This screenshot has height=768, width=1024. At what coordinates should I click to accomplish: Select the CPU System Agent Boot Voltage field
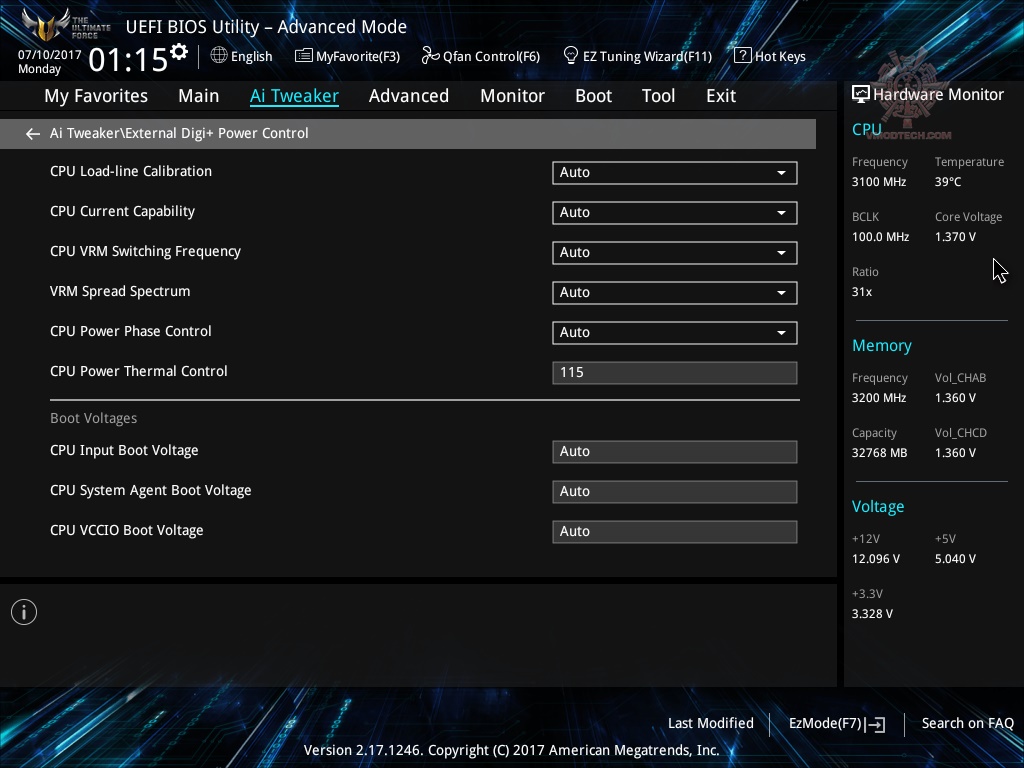point(675,491)
